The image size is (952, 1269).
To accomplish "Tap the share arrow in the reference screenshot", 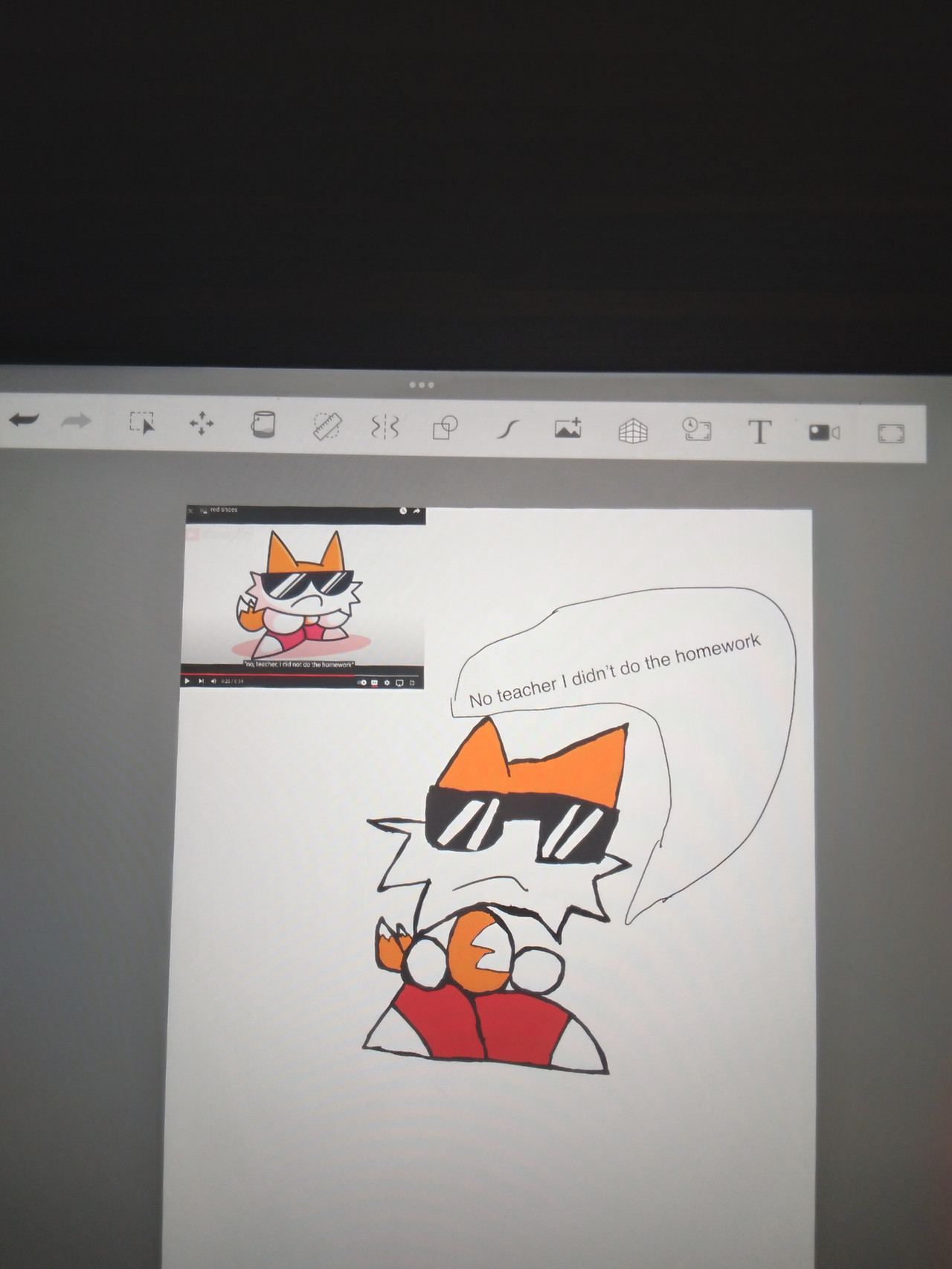I will coord(416,511).
